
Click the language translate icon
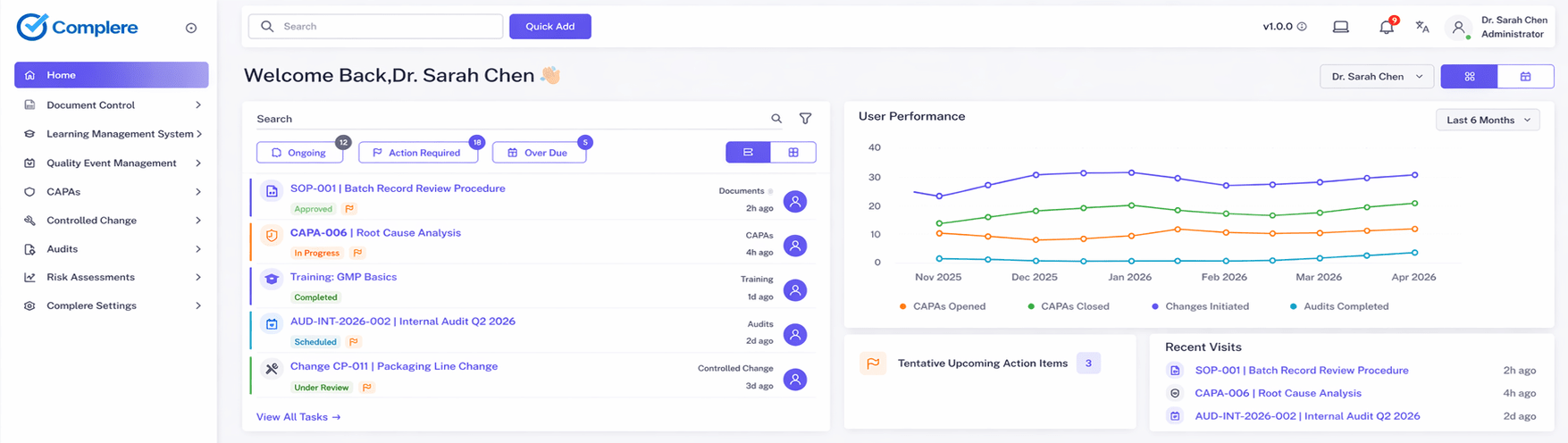click(x=1422, y=27)
